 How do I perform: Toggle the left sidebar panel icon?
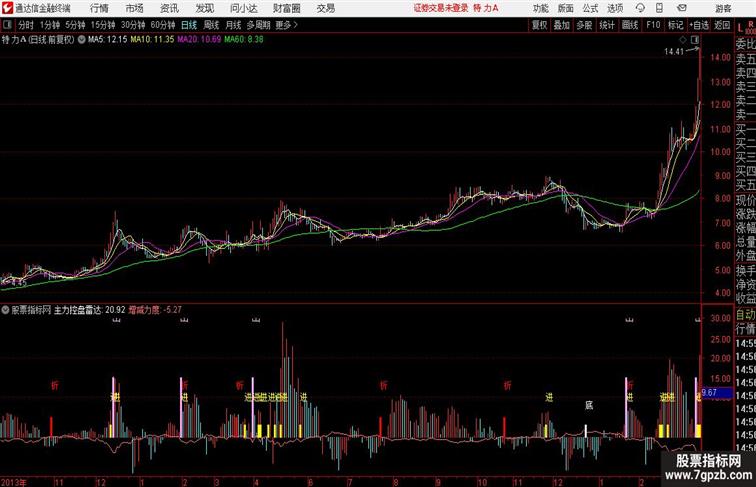click(7, 25)
